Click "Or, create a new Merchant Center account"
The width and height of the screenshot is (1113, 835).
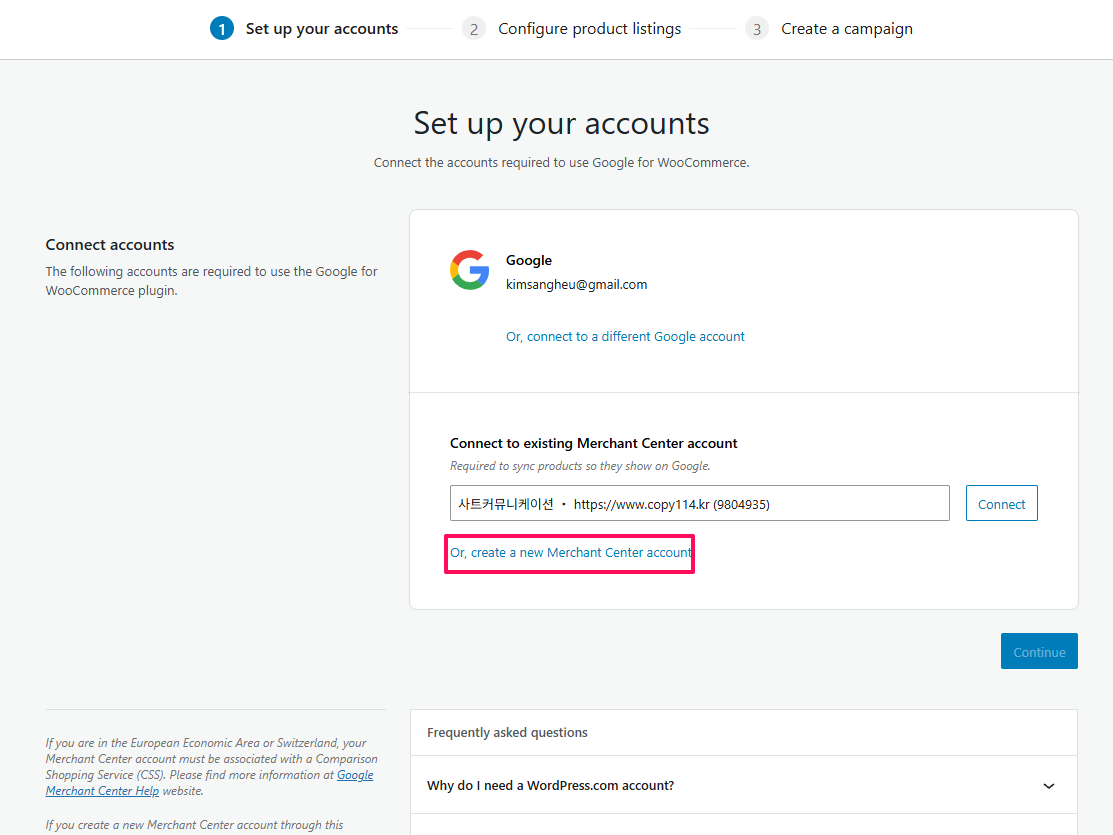pos(569,552)
